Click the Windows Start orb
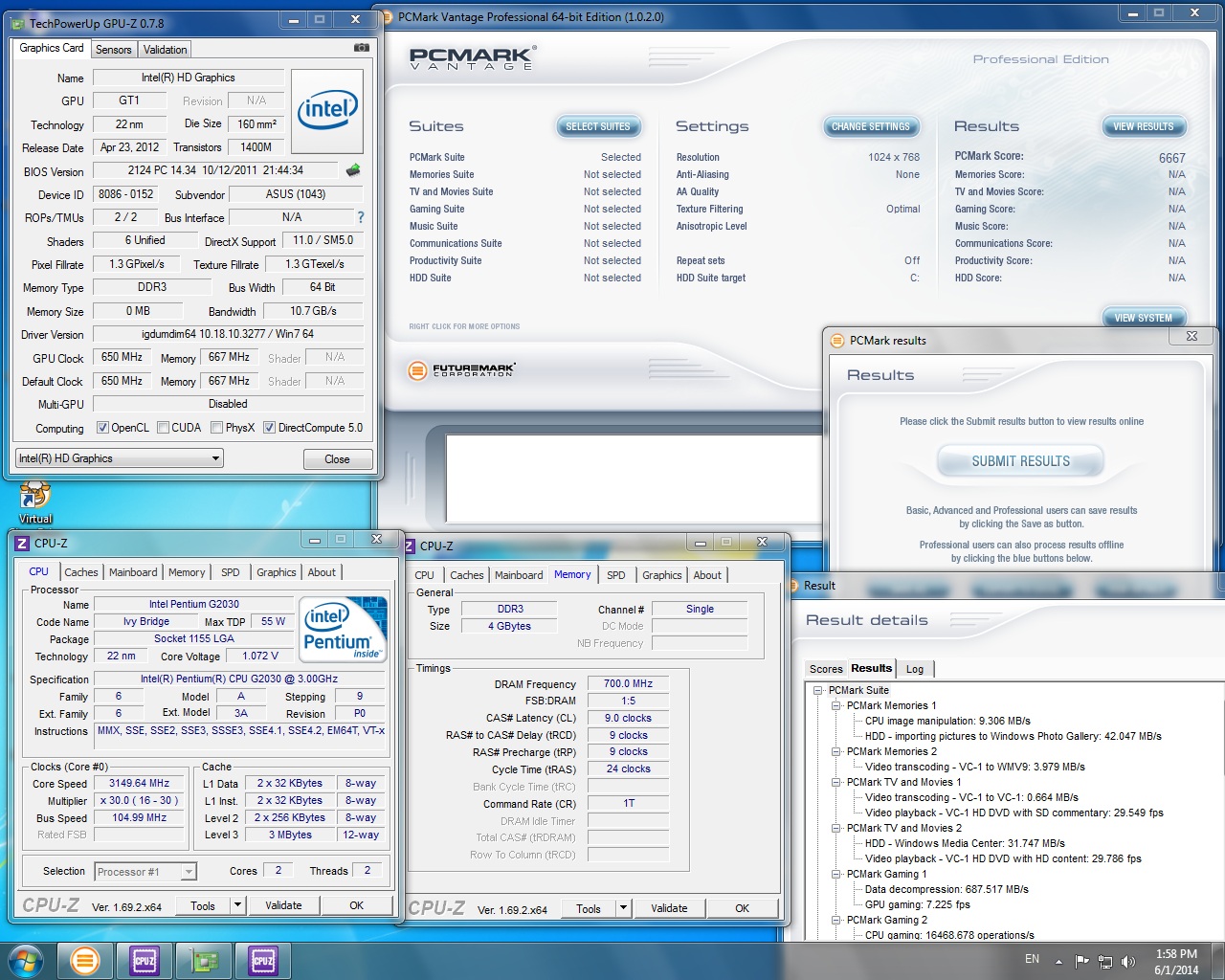The width and height of the screenshot is (1225, 980). 26,960
